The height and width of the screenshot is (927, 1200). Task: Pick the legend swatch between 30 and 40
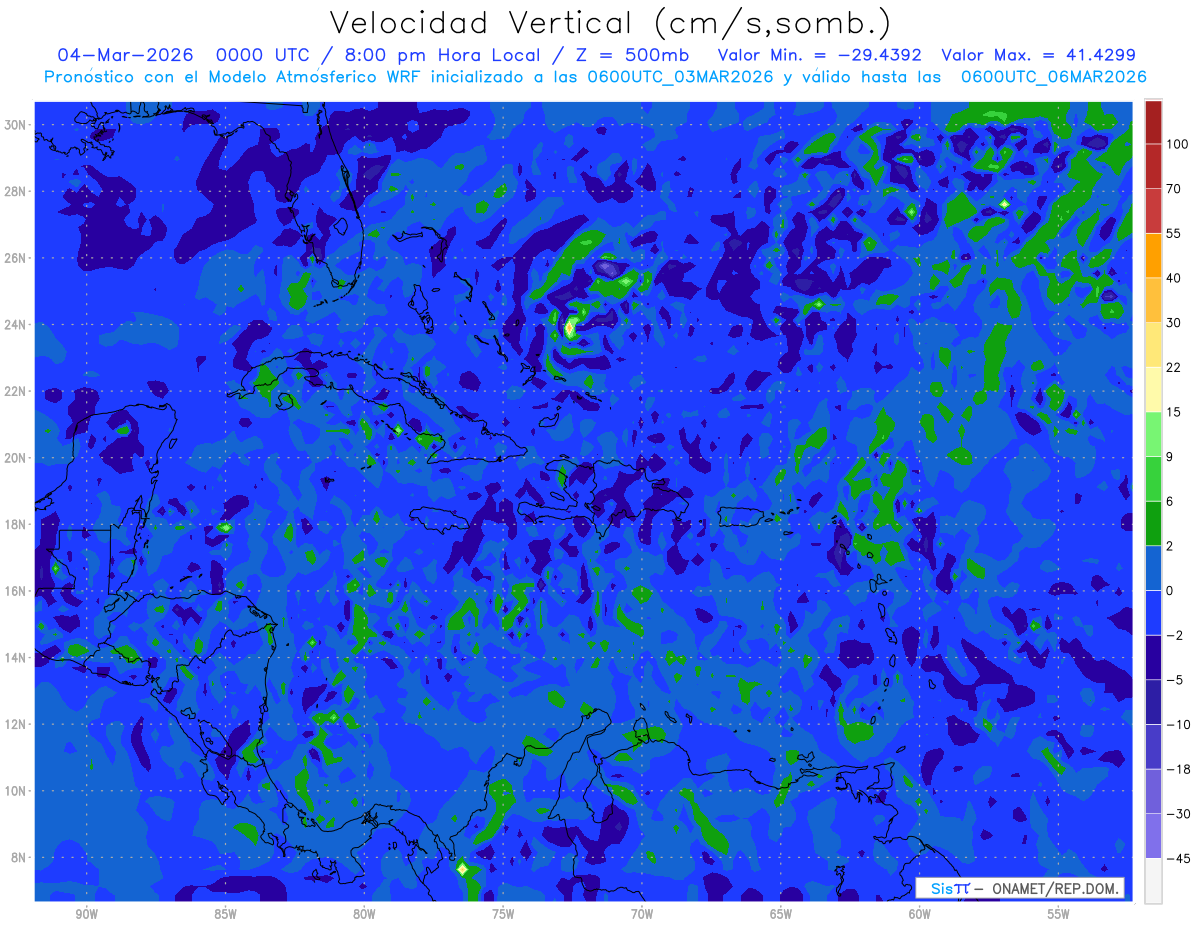1153,299
